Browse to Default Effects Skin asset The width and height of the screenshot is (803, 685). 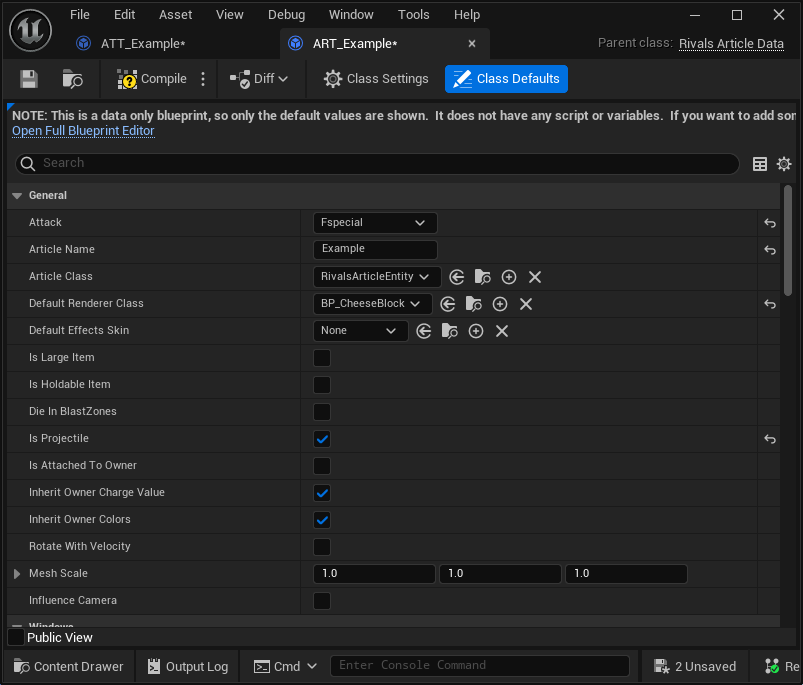pyautogui.click(x=450, y=331)
